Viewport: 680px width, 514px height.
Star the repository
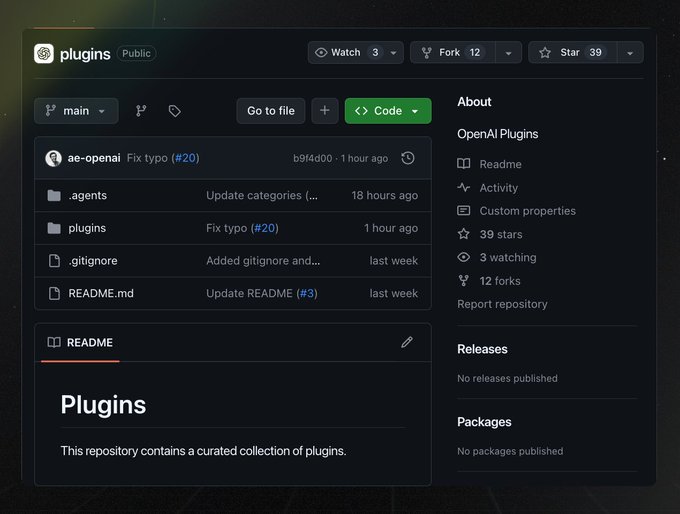tap(572, 52)
